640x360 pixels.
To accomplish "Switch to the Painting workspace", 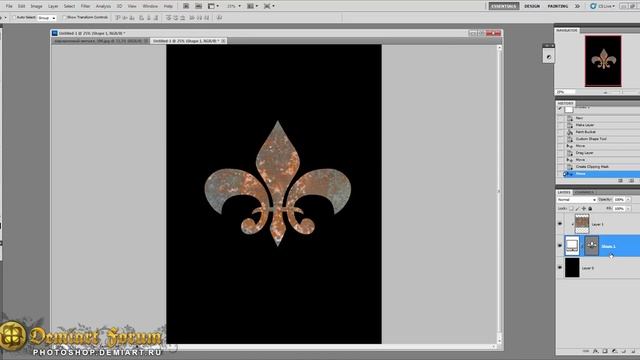I will coord(558,6).
